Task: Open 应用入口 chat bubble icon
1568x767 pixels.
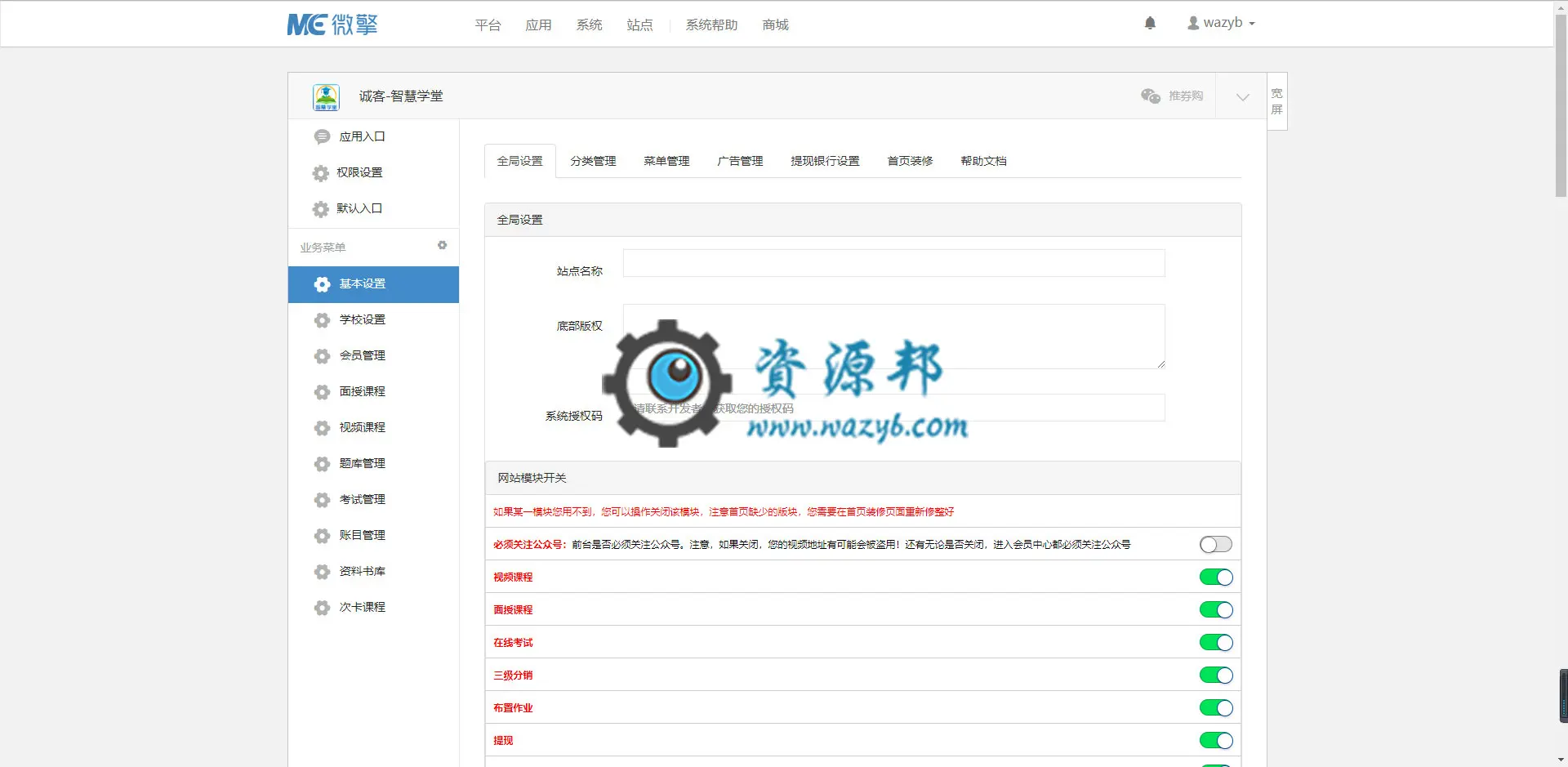Action: coord(322,137)
